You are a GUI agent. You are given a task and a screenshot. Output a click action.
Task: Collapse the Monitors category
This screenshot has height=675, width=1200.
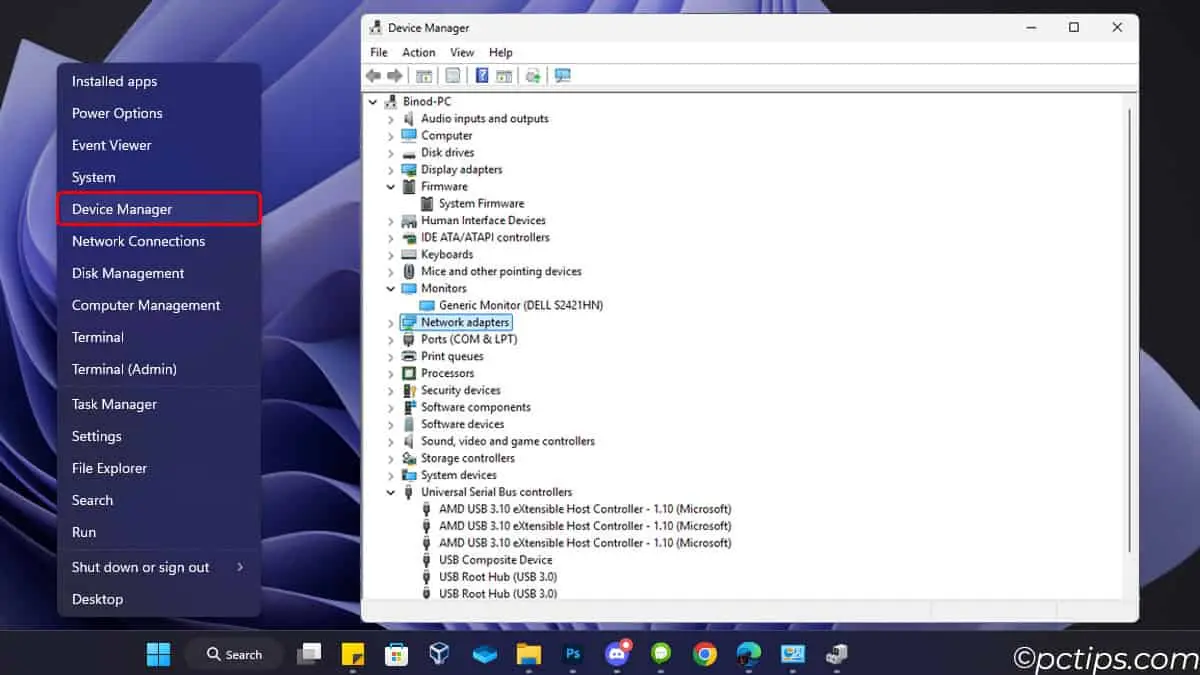pos(391,289)
